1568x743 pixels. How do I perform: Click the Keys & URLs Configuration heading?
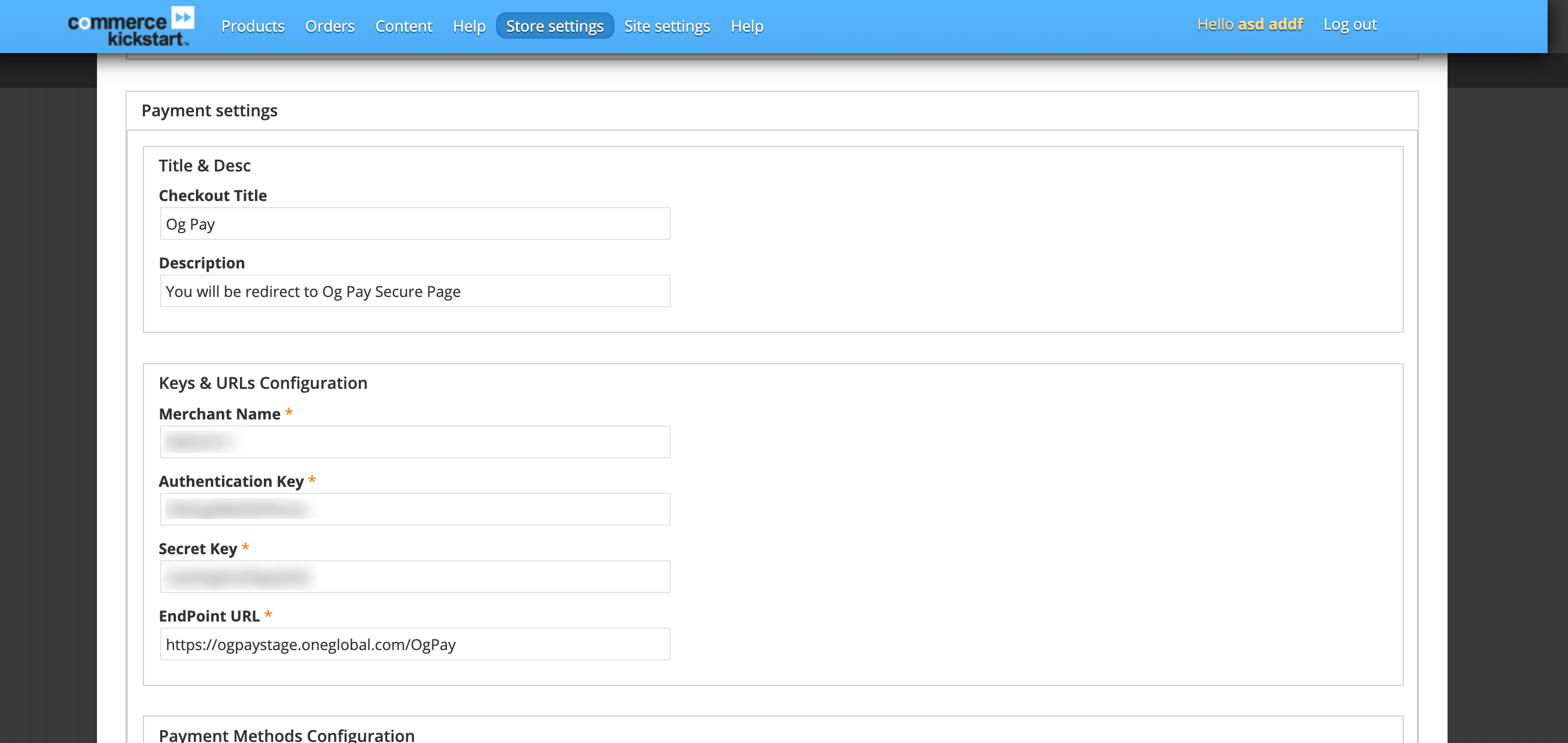[263, 383]
